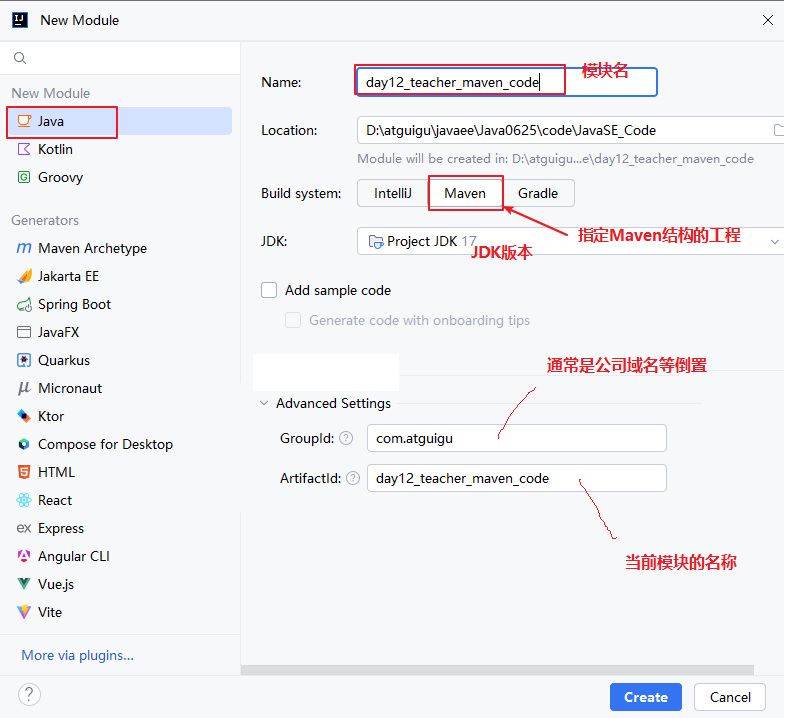The height and width of the screenshot is (718, 790).
Task: Select Maven build system
Action: coord(465,193)
